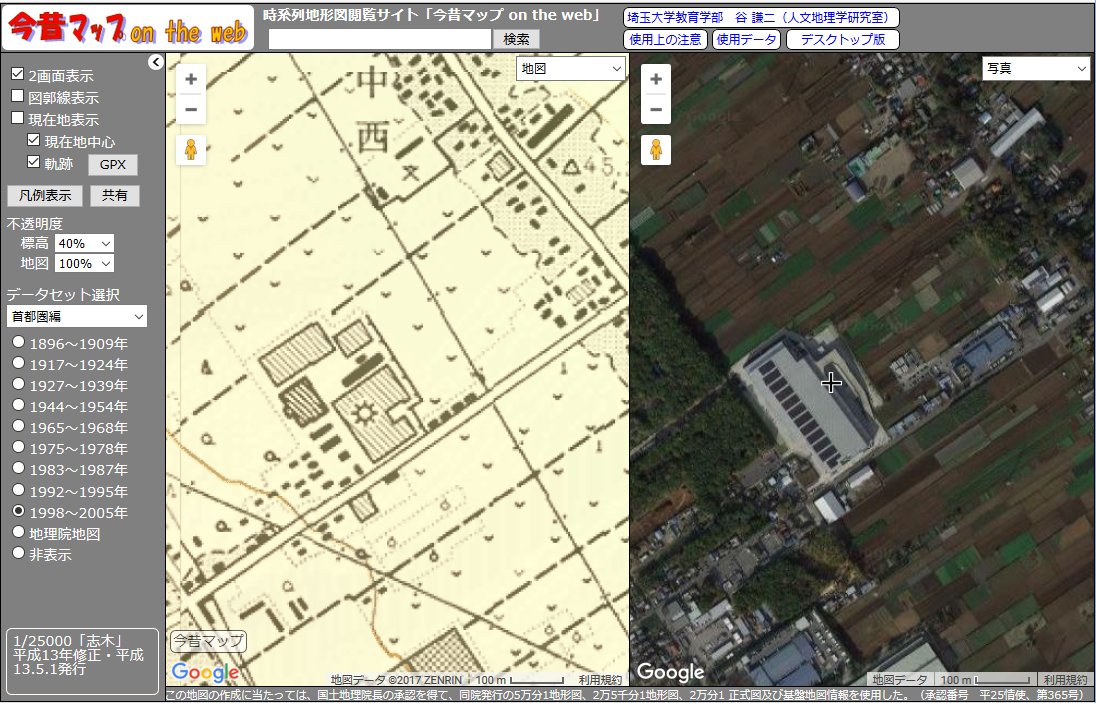Select the 1927～1939年 period radio button
The image size is (1096, 703).
[18, 384]
